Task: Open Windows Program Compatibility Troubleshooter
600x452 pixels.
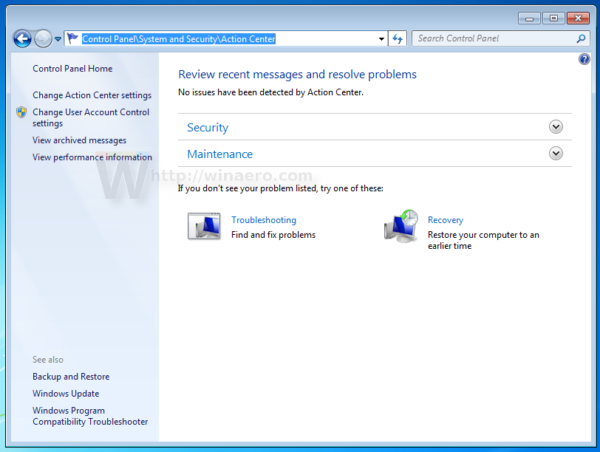Action: pos(90,416)
